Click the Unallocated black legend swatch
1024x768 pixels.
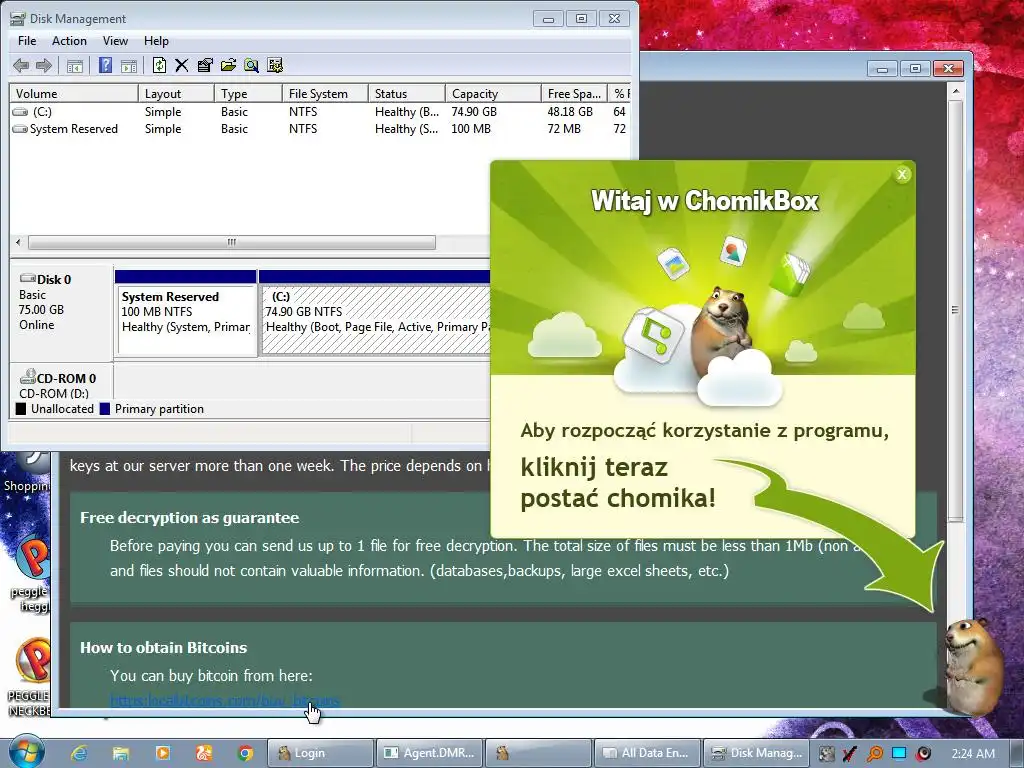[x=21, y=409]
